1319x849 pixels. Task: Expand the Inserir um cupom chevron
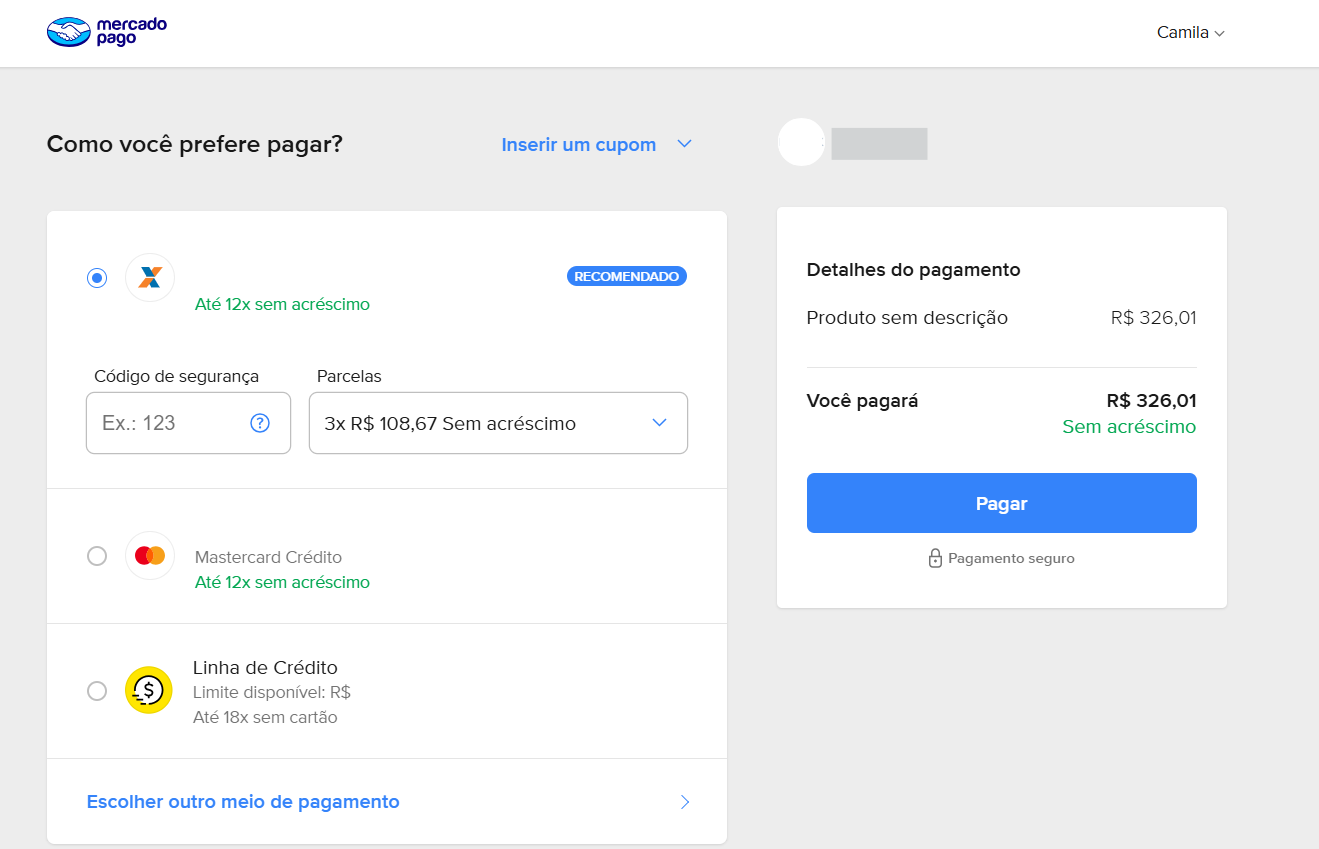(x=684, y=144)
